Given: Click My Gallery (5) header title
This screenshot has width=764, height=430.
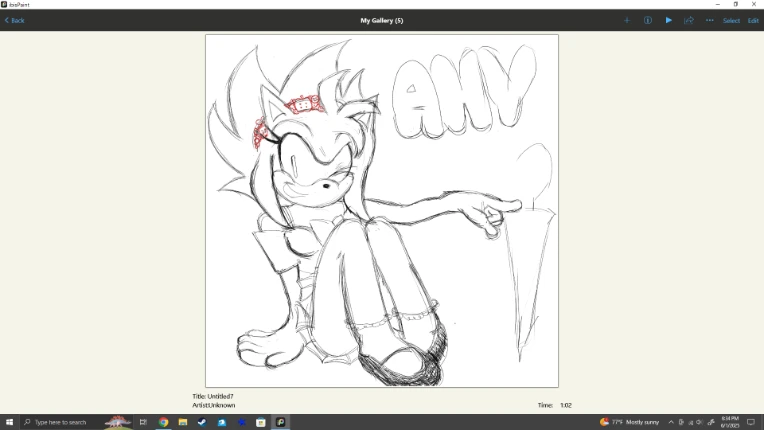Looking at the screenshot, I should point(382,20).
